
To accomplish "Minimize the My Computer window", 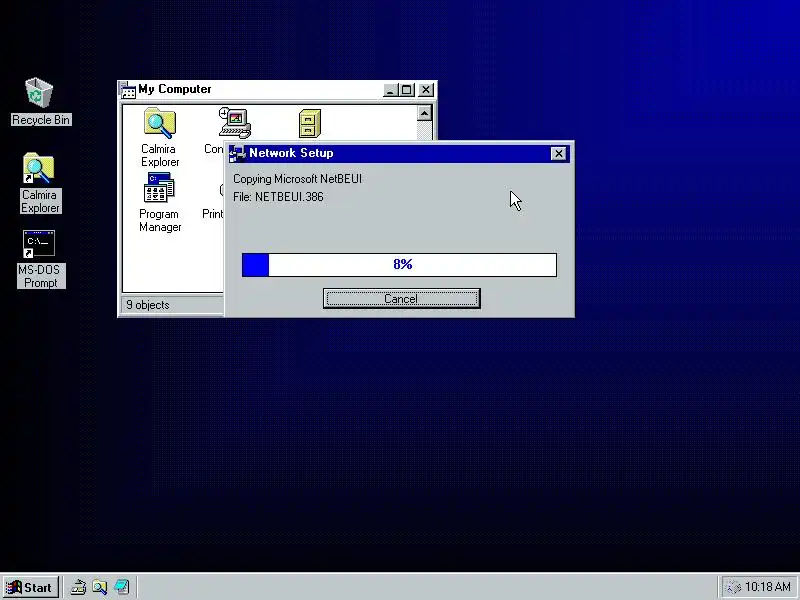I will (x=390, y=90).
